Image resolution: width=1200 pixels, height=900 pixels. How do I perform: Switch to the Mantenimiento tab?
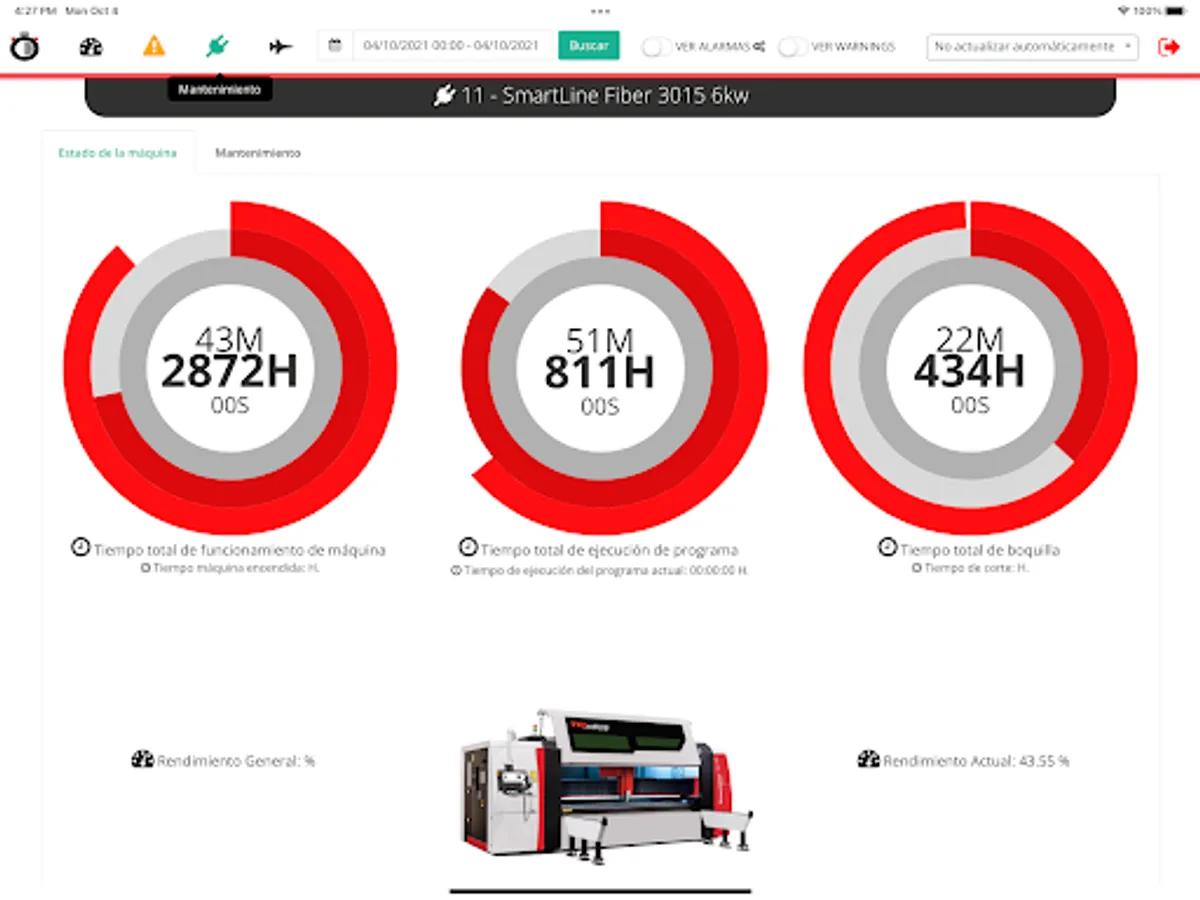[258, 153]
